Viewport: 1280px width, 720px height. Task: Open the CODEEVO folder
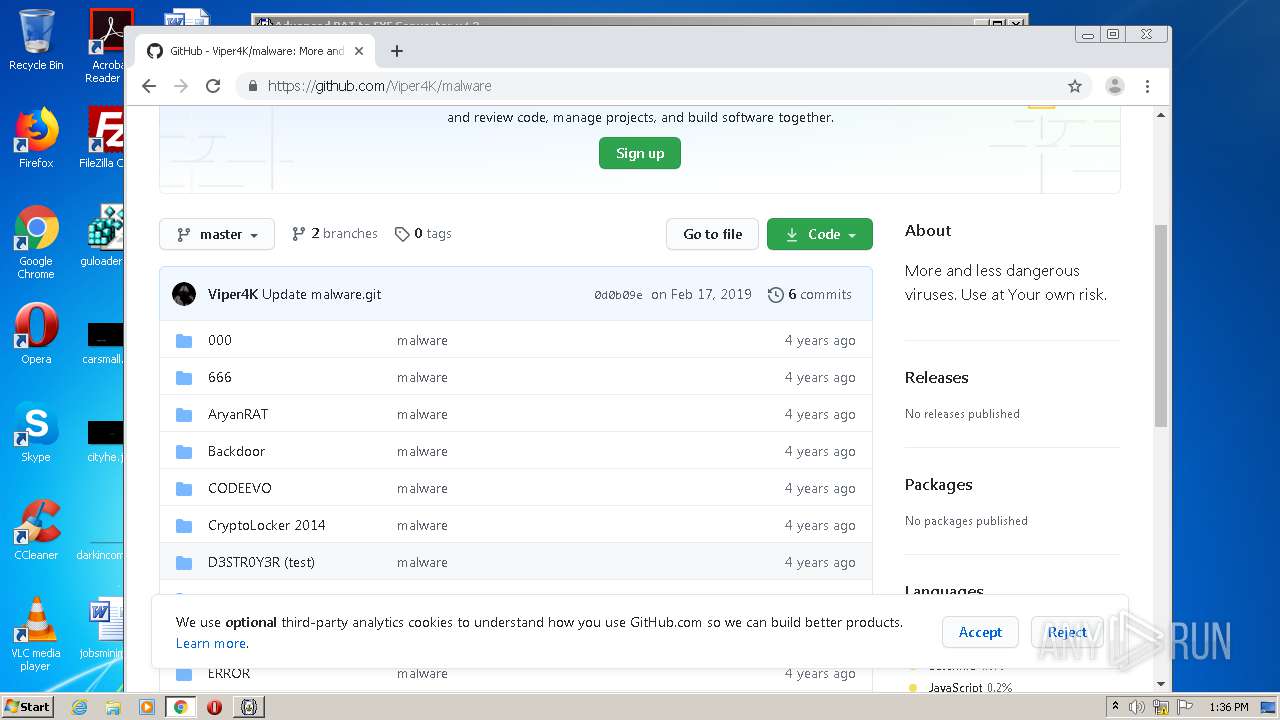pyautogui.click(x=240, y=488)
